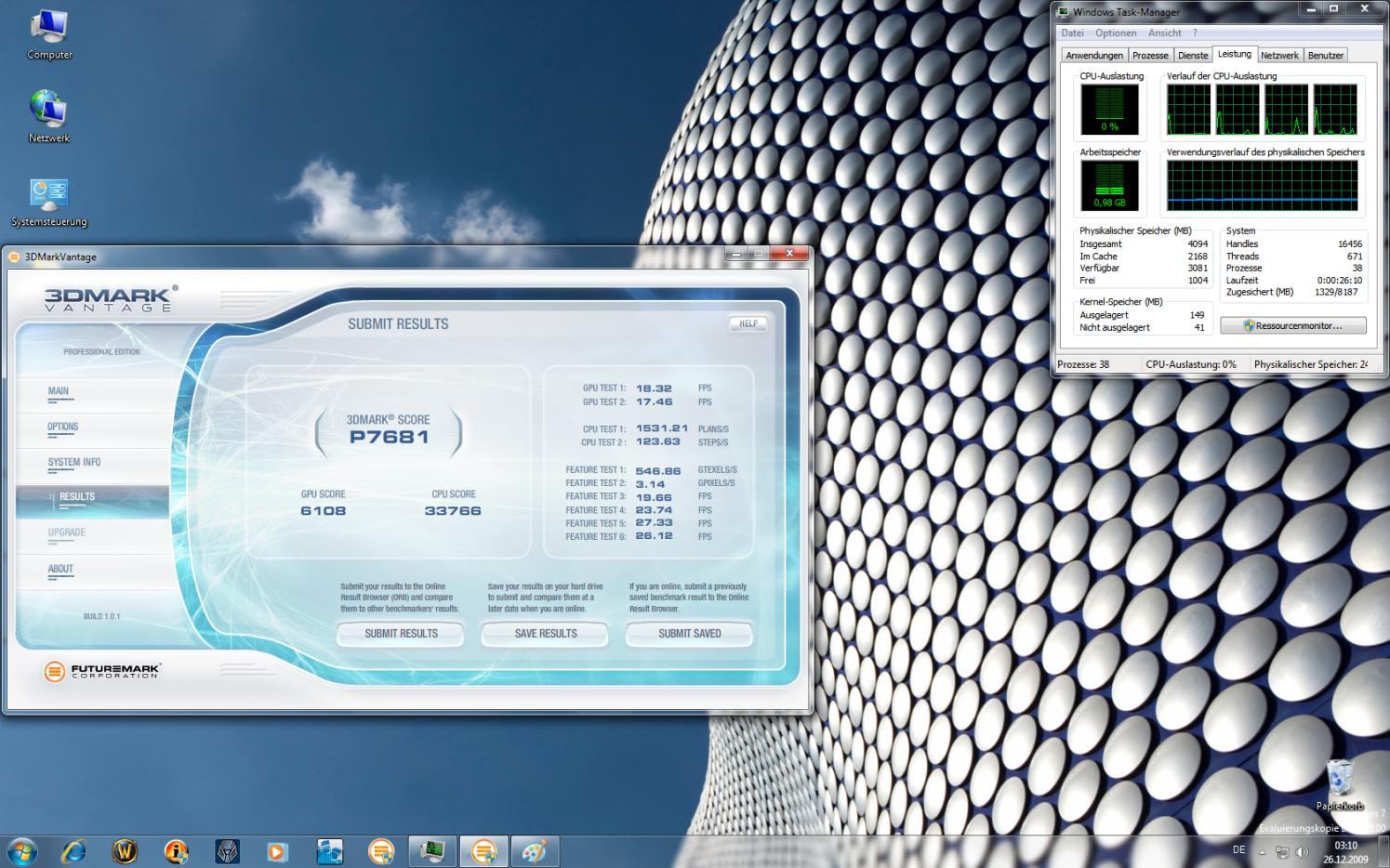Open the Datei menu in Task-Manager
This screenshot has width=1390, height=868.
tap(1072, 33)
